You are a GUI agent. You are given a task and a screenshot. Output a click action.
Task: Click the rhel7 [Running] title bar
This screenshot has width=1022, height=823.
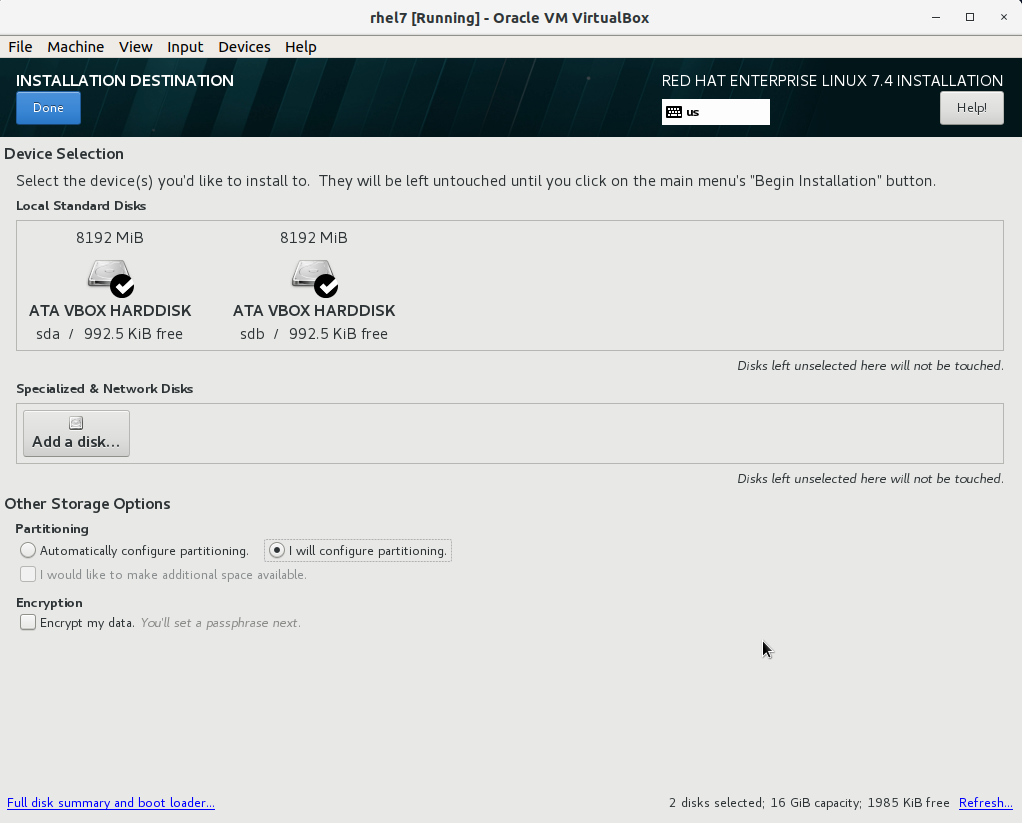(510, 18)
